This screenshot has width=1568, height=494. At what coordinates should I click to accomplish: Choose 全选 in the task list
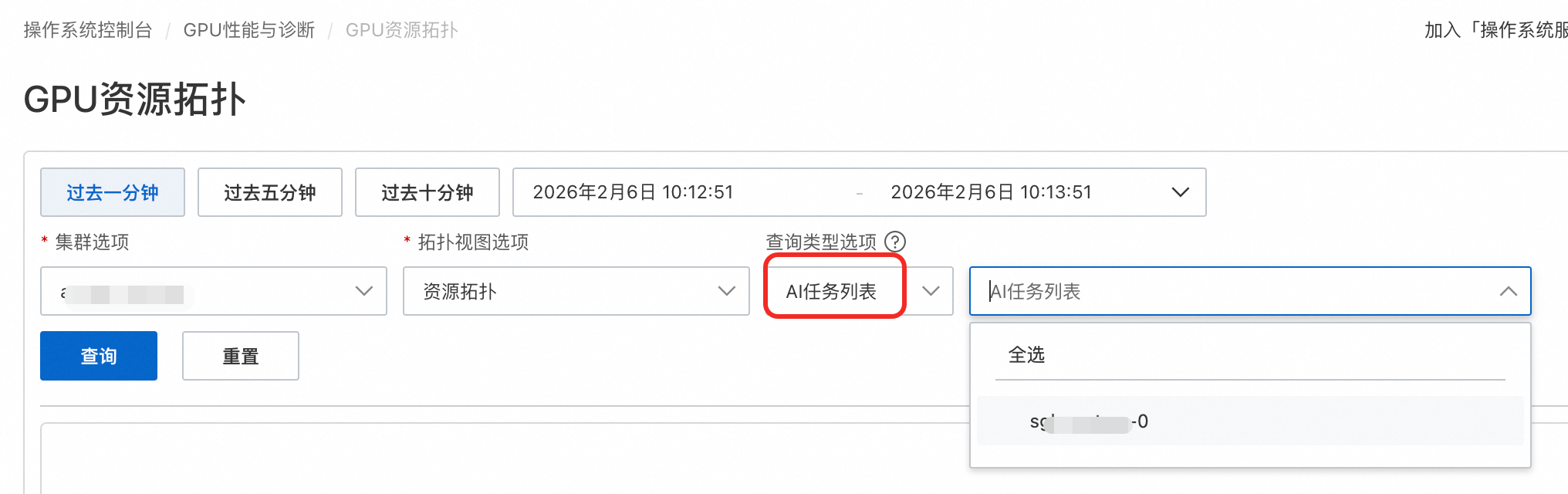click(x=1026, y=355)
